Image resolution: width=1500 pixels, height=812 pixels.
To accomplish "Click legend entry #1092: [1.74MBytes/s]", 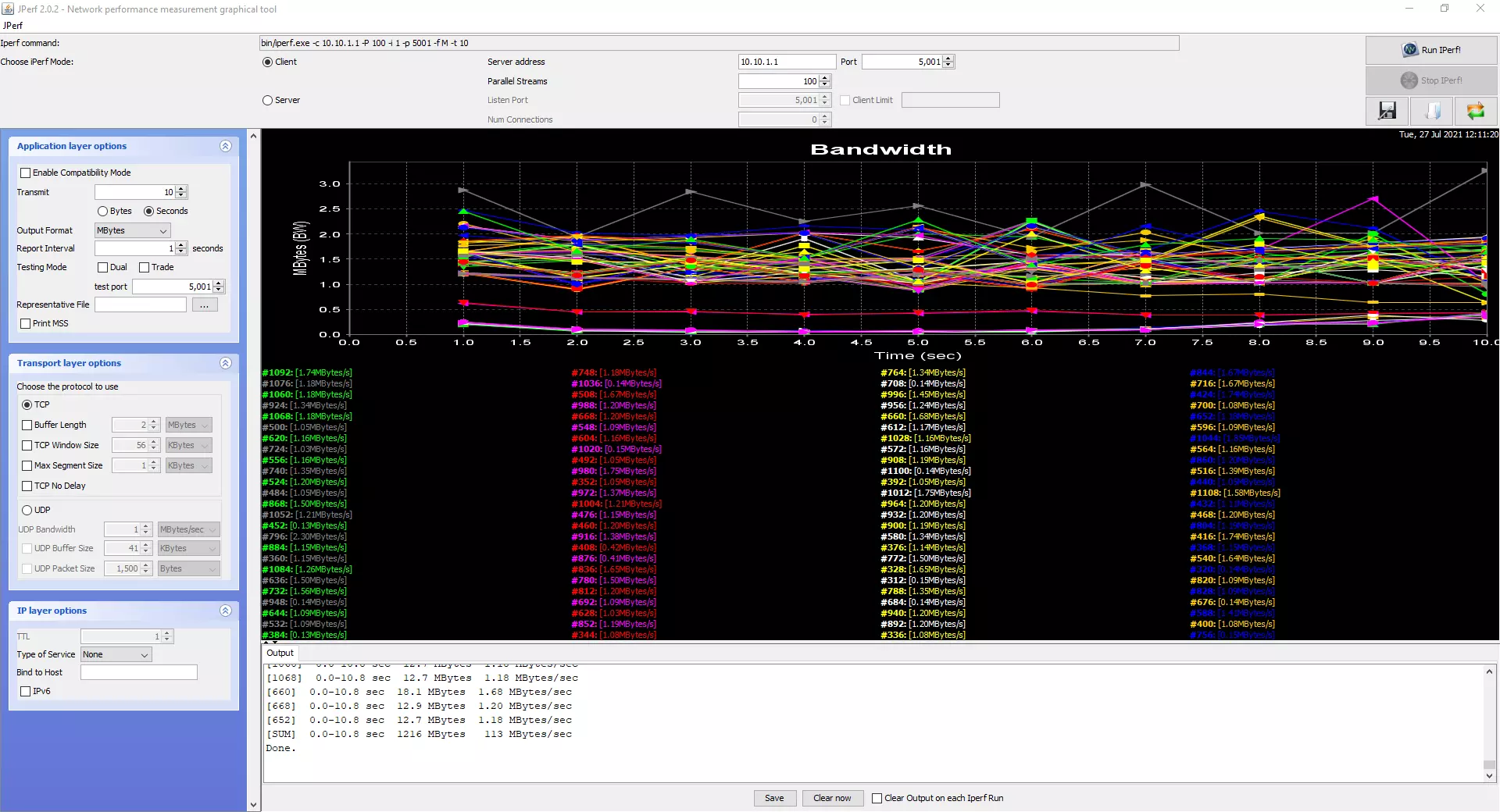I will tap(307, 372).
